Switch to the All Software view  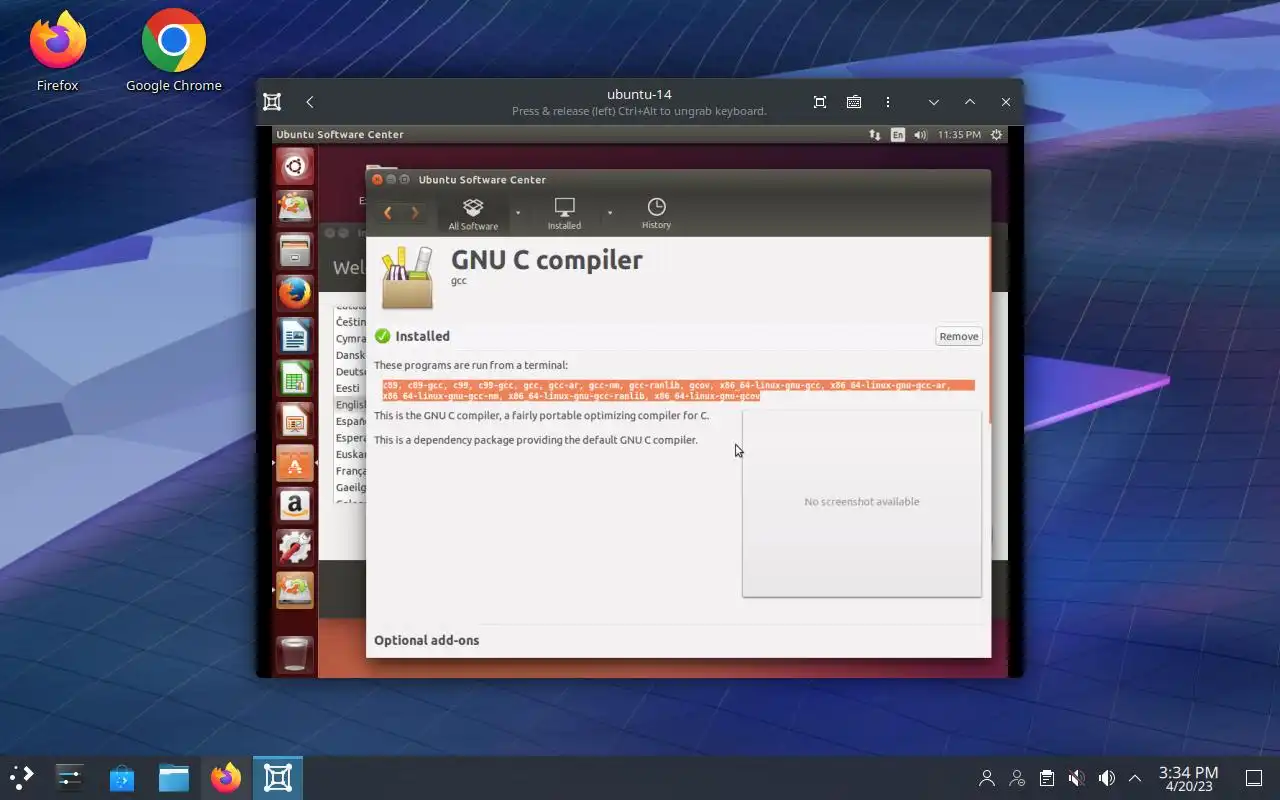pyautogui.click(x=473, y=213)
